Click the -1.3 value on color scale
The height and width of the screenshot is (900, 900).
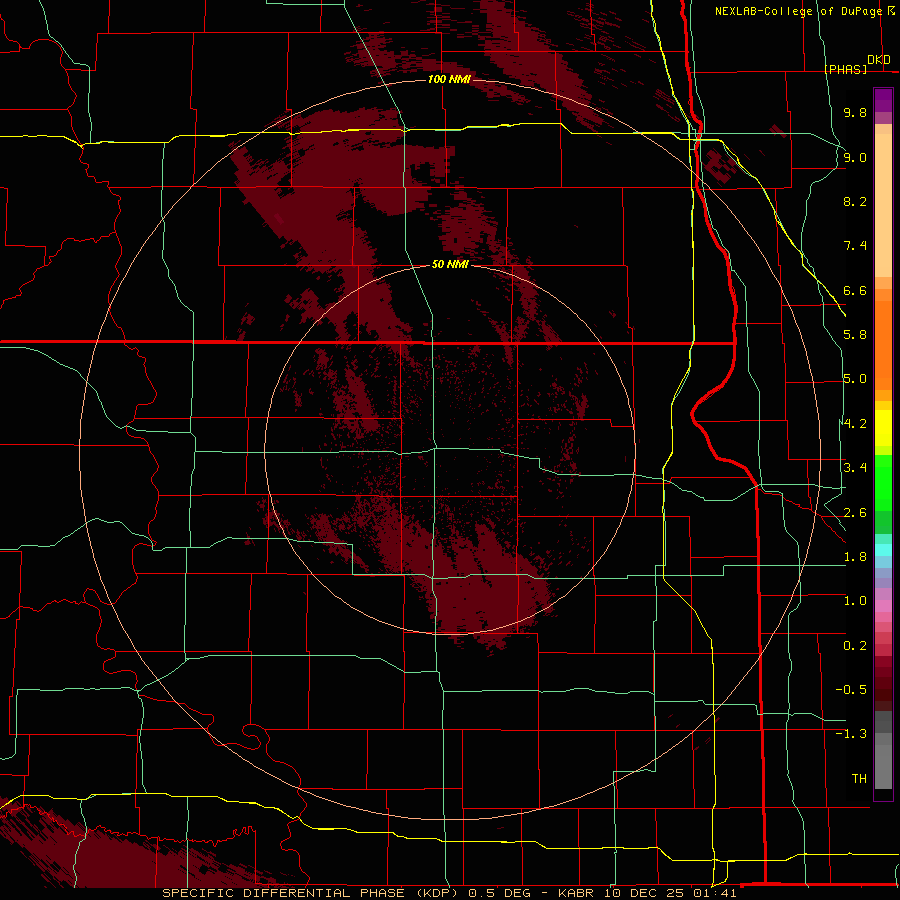coord(851,734)
